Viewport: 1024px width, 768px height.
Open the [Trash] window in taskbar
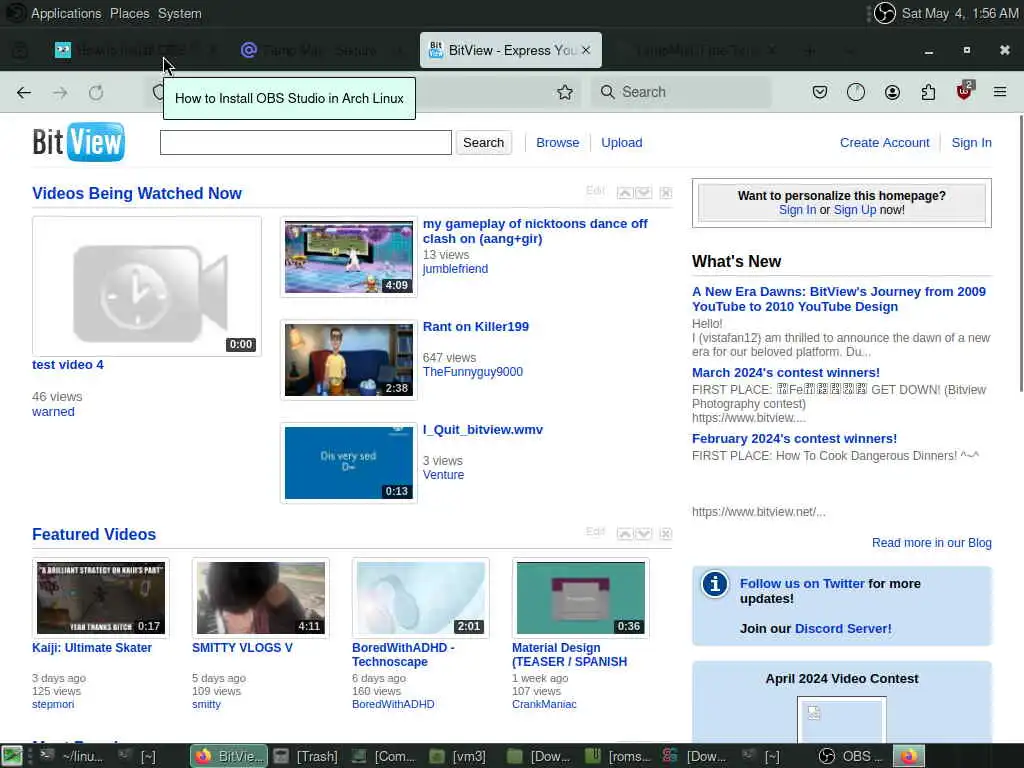(x=306, y=756)
